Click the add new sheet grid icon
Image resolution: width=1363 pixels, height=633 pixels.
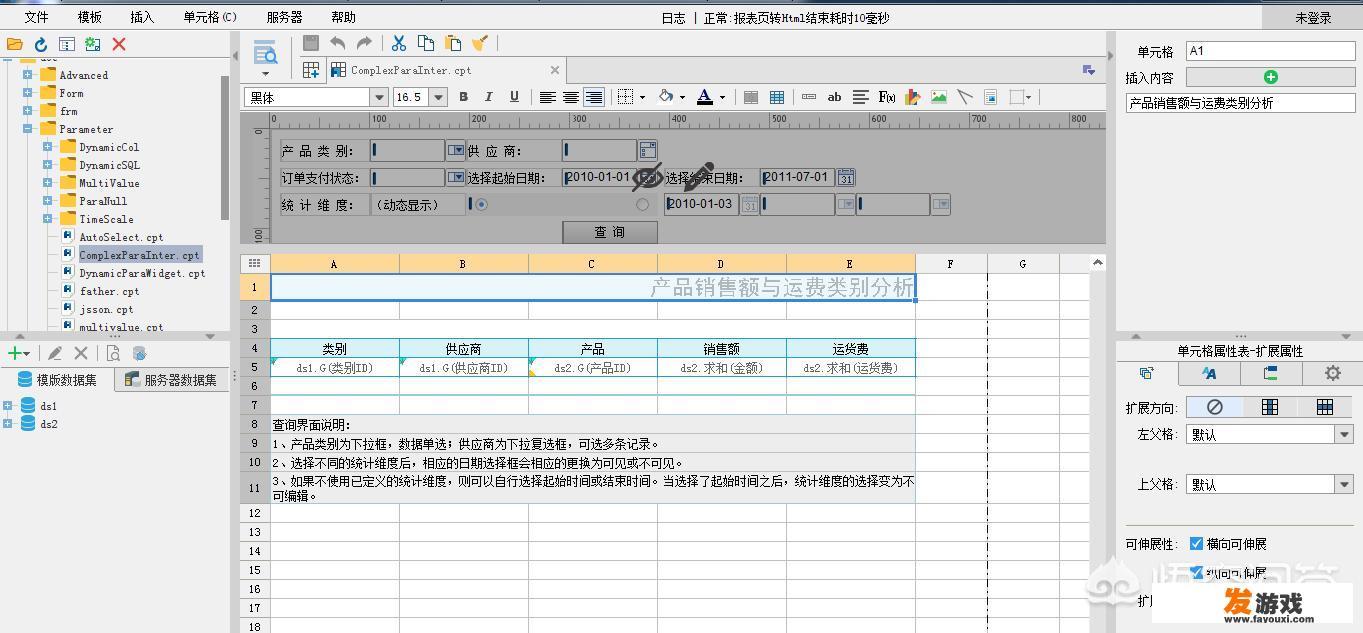click(x=311, y=70)
